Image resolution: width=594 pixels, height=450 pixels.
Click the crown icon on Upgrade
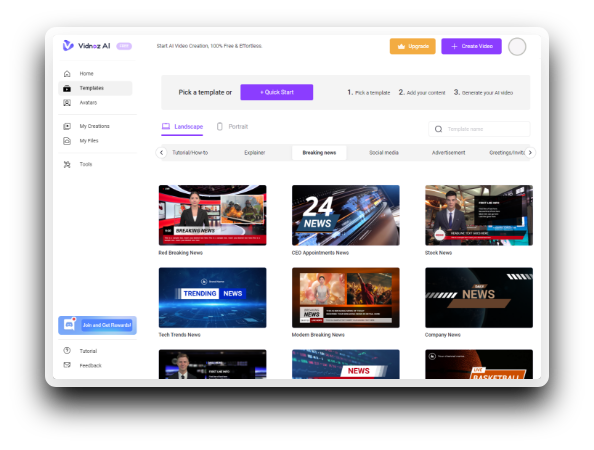pos(402,47)
